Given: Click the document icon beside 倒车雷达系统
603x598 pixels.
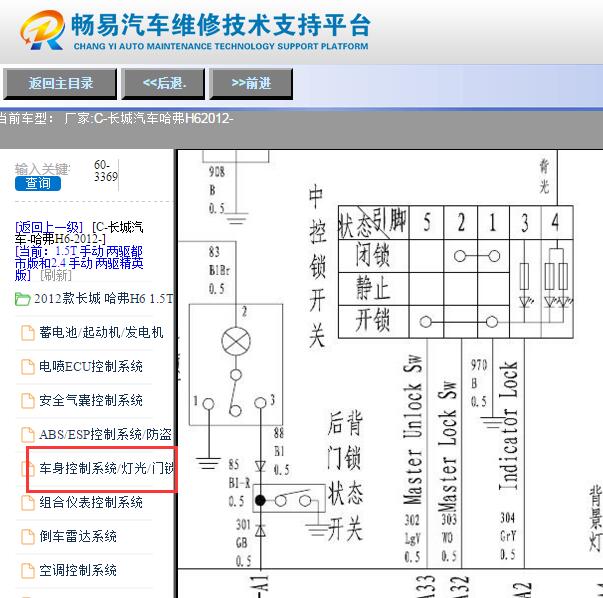Looking at the screenshot, I should [27, 537].
